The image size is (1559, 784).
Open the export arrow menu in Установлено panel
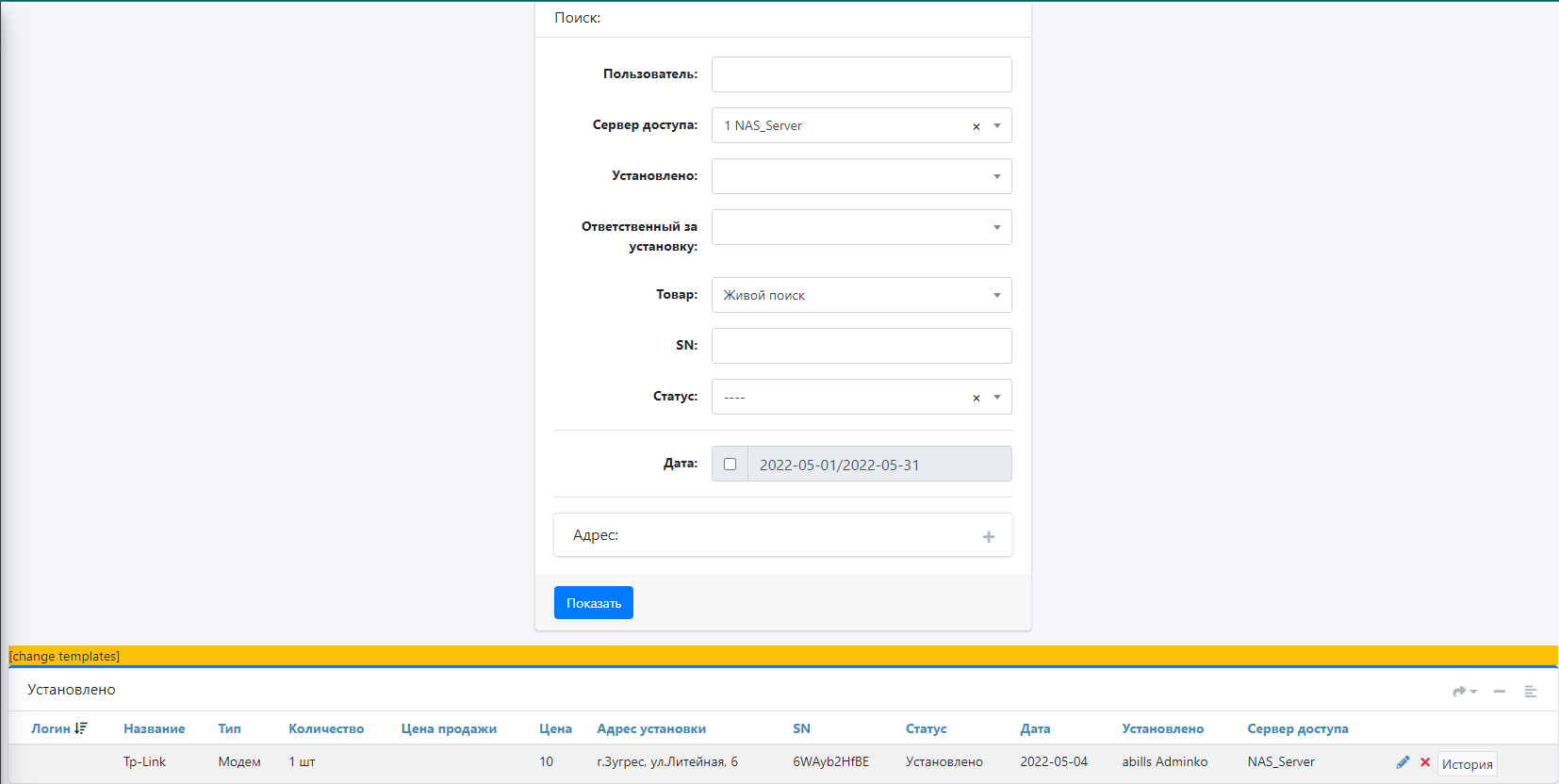[1464, 692]
